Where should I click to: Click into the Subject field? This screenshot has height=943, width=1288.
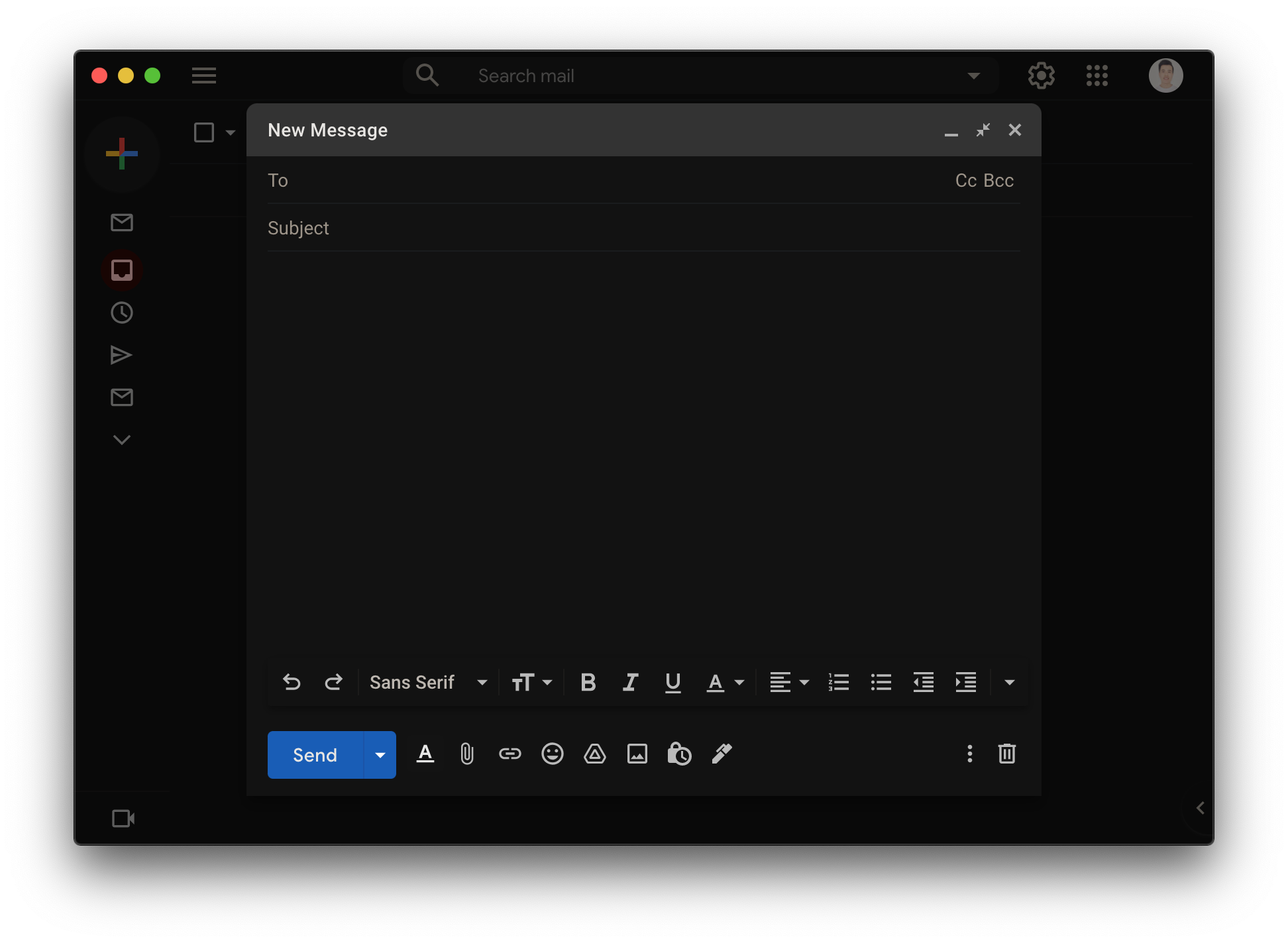click(x=643, y=228)
